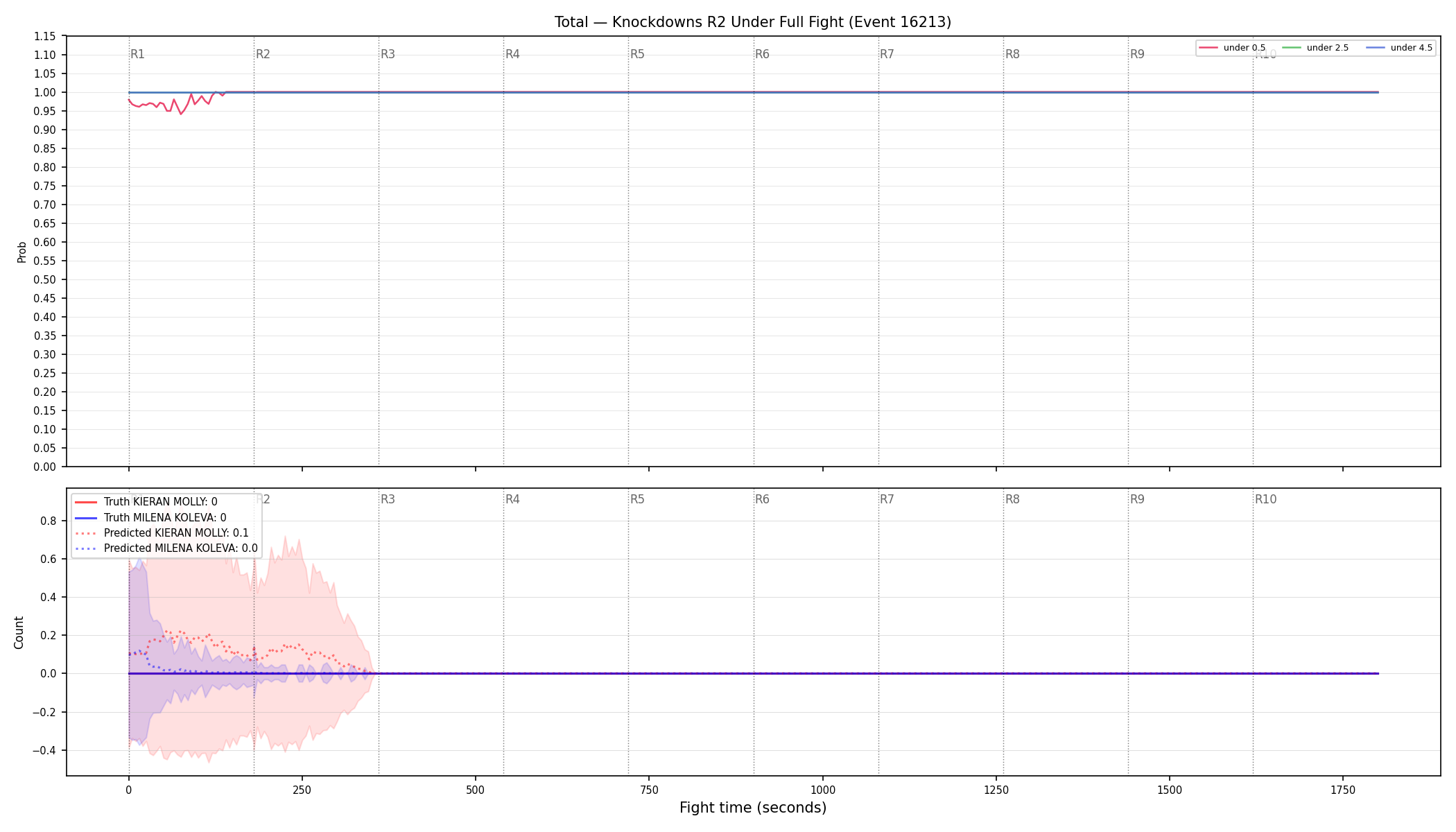Click the R10 round marker in bottom chart
This screenshot has width=1456, height=832.
1265,499
